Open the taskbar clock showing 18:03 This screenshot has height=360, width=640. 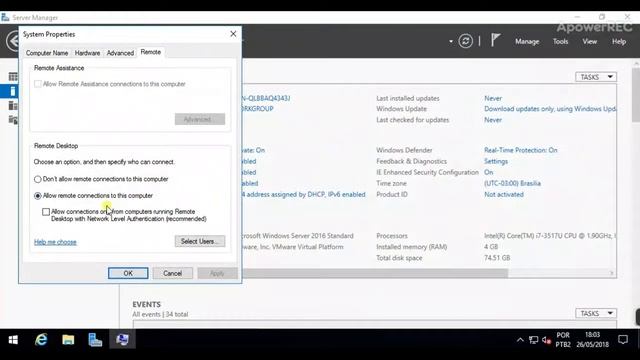pos(592,340)
